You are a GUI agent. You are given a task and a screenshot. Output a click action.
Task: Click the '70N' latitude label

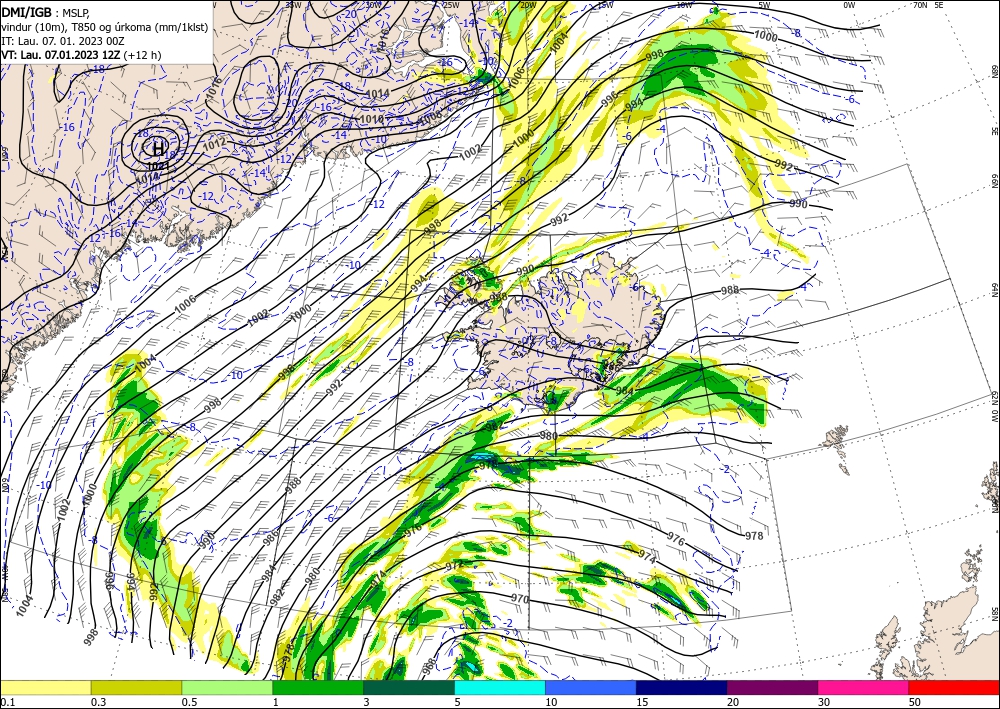coord(920,5)
